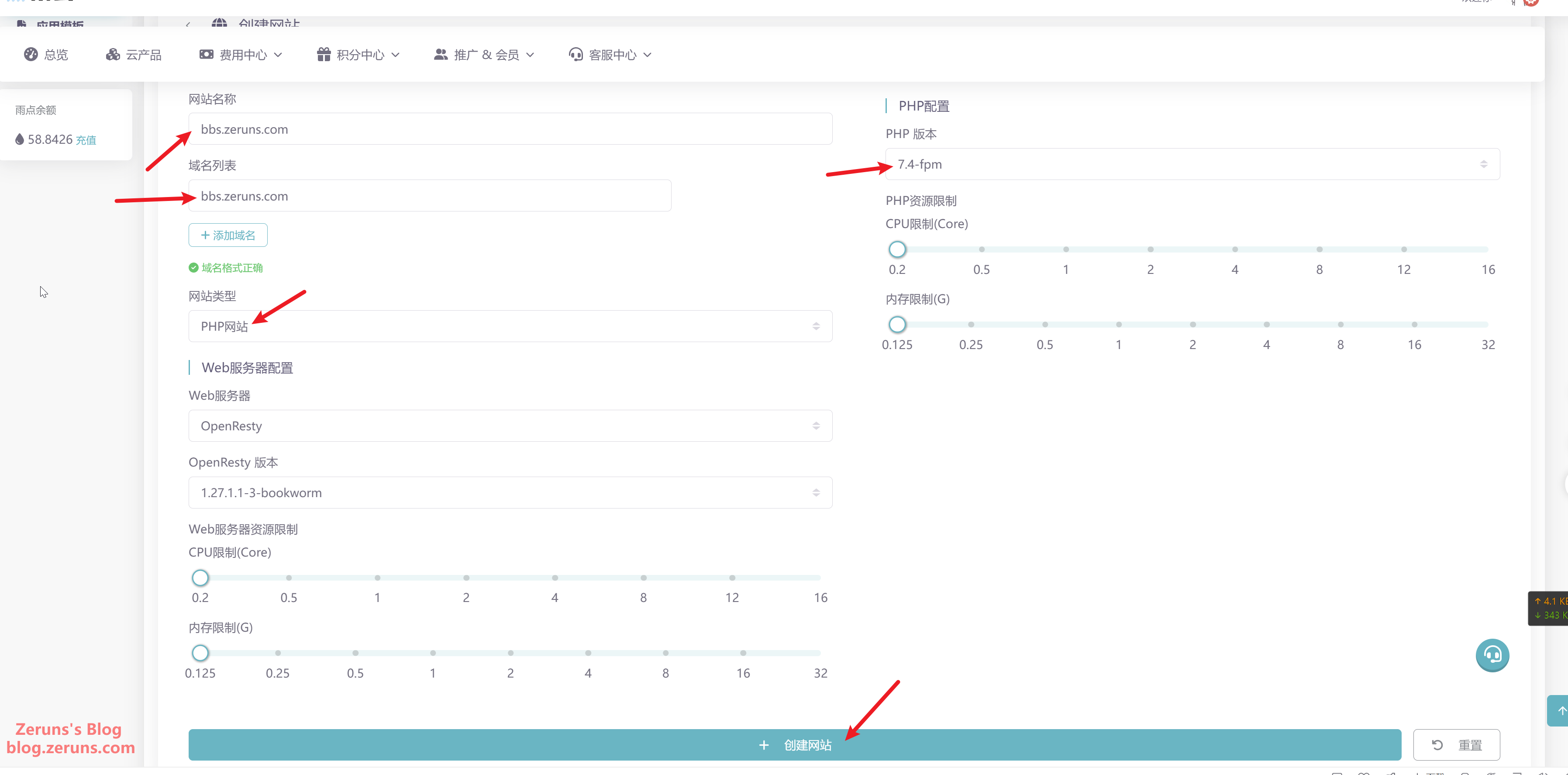1568x775 pixels.
Task: Click the gift icon beside 积分中心
Action: (324, 55)
